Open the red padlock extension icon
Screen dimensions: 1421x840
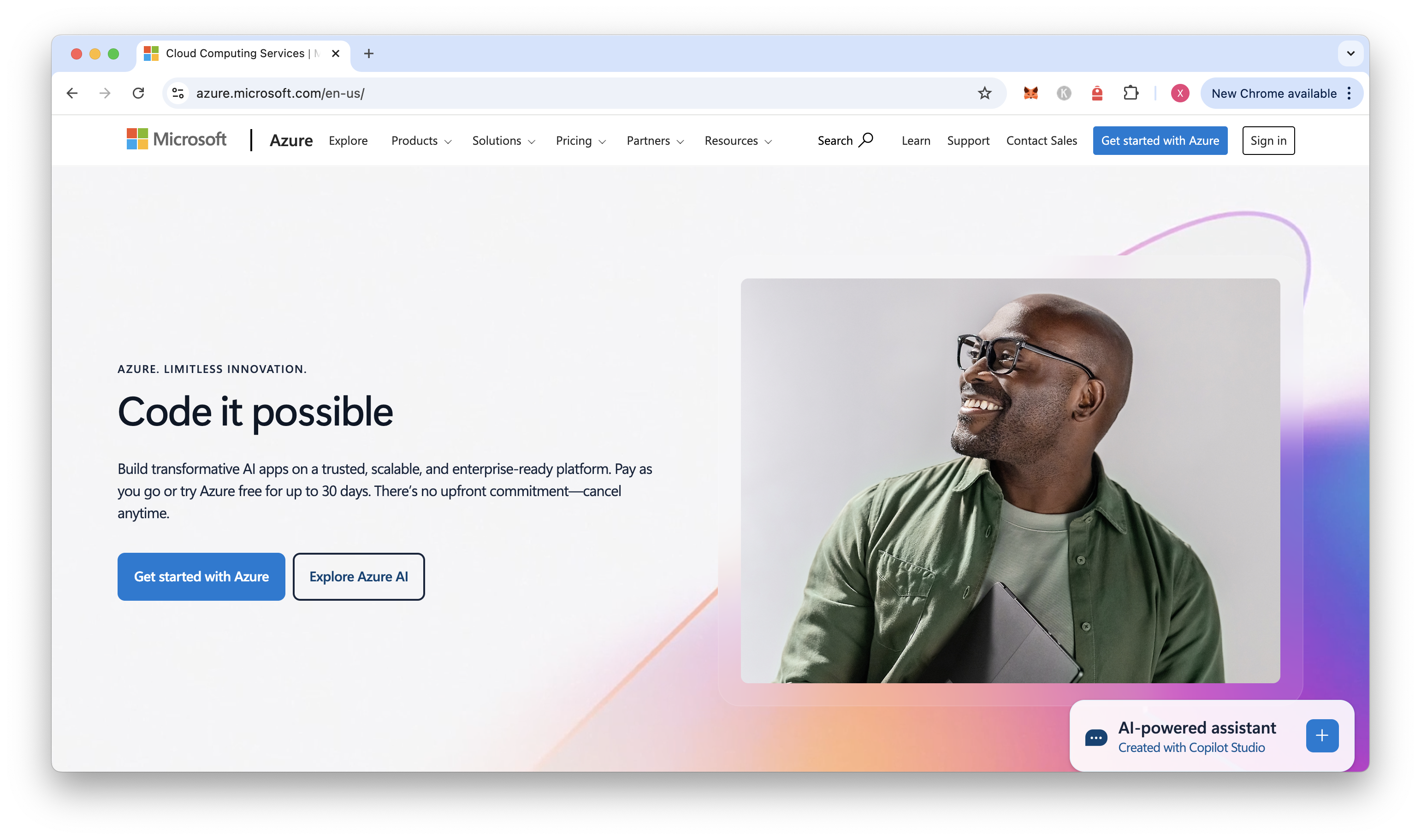click(x=1097, y=93)
